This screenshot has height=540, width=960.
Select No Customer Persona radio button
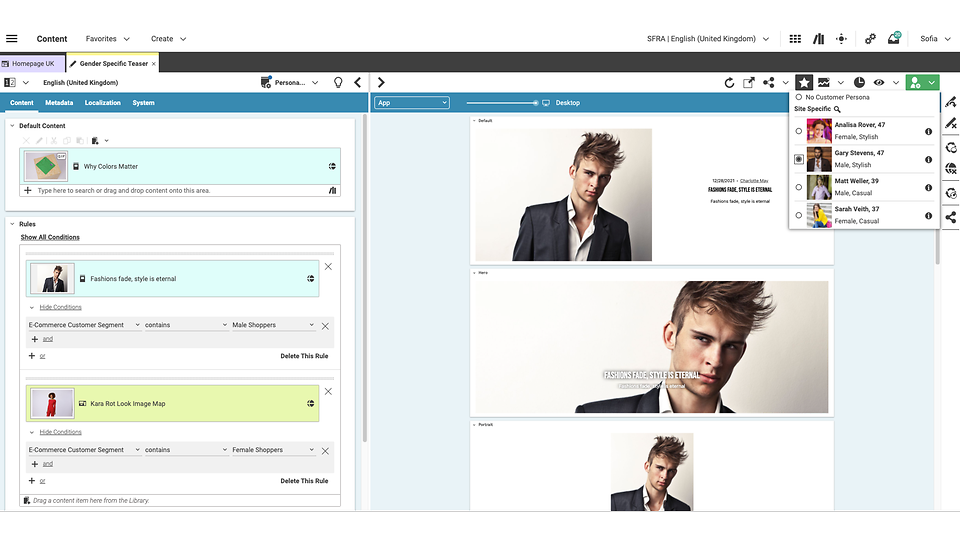(798, 97)
